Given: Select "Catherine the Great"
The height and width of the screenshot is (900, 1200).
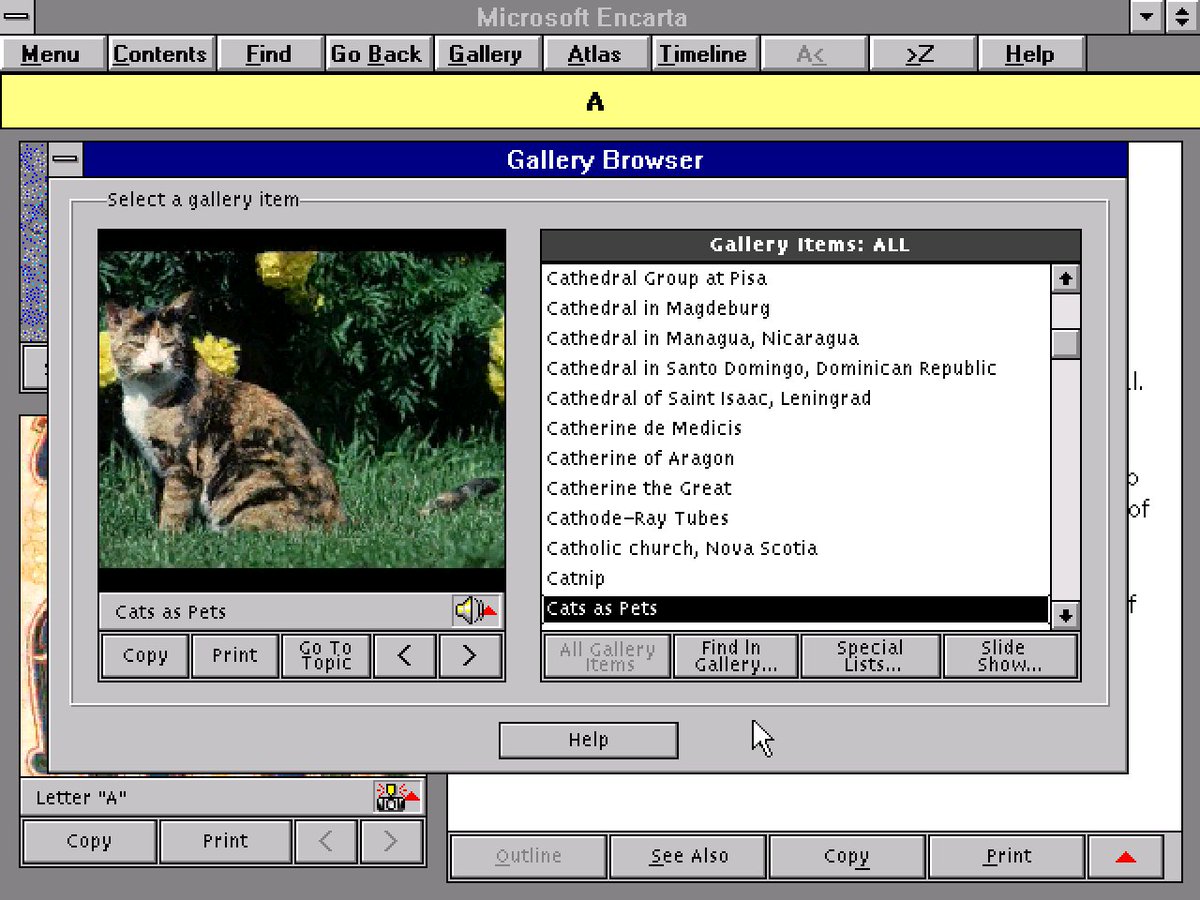Looking at the screenshot, I should 796,488.
